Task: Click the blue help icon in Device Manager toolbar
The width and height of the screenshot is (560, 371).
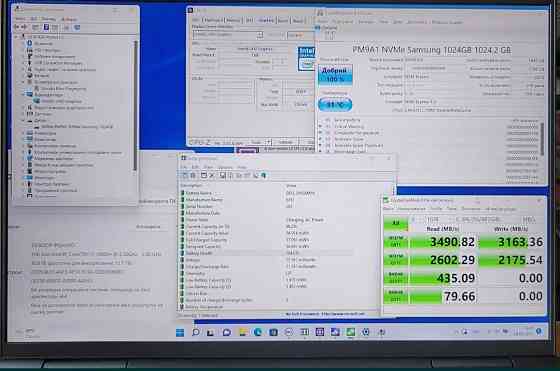Action: (x=46, y=27)
